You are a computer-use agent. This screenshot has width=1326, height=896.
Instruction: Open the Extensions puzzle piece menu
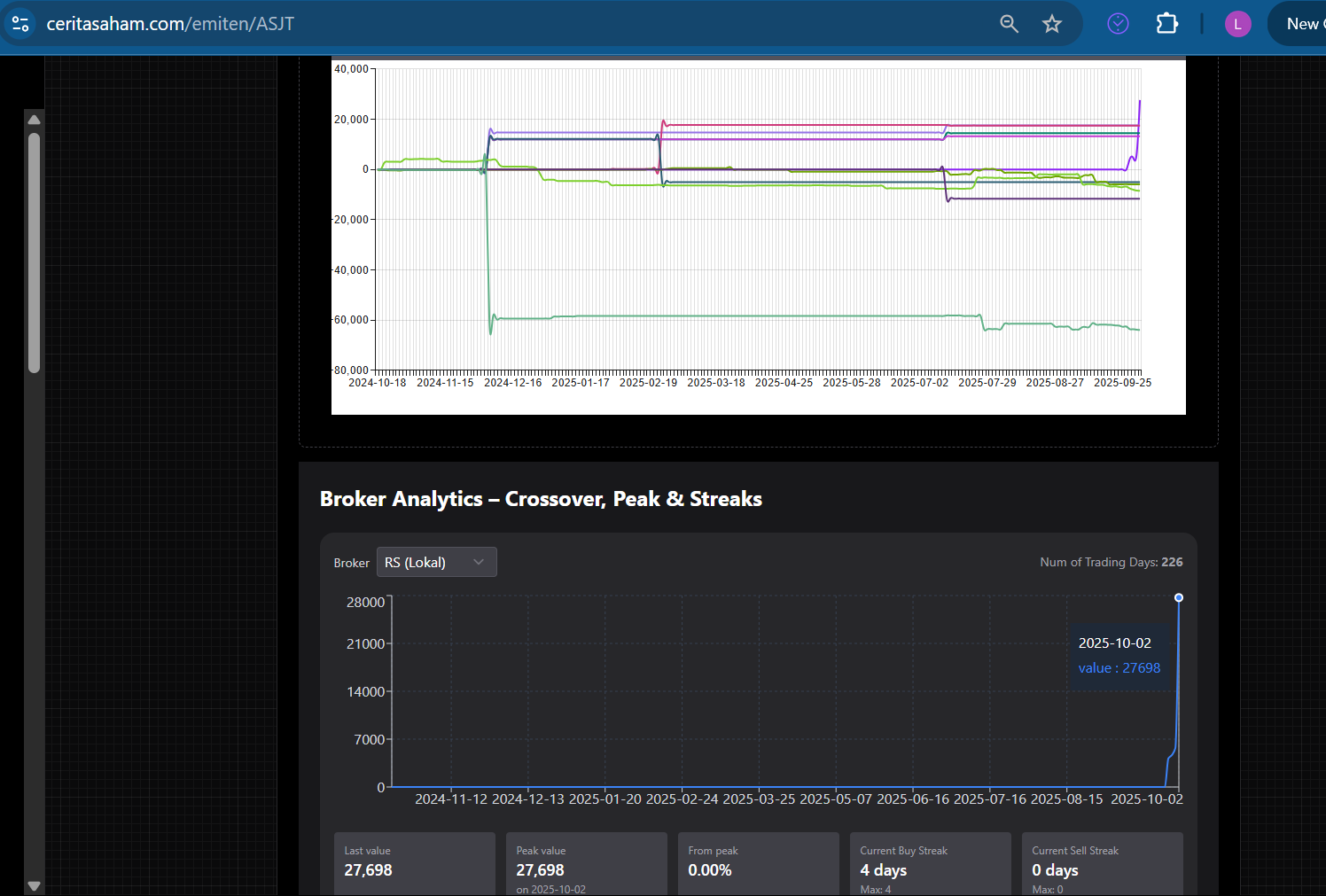(x=1166, y=24)
